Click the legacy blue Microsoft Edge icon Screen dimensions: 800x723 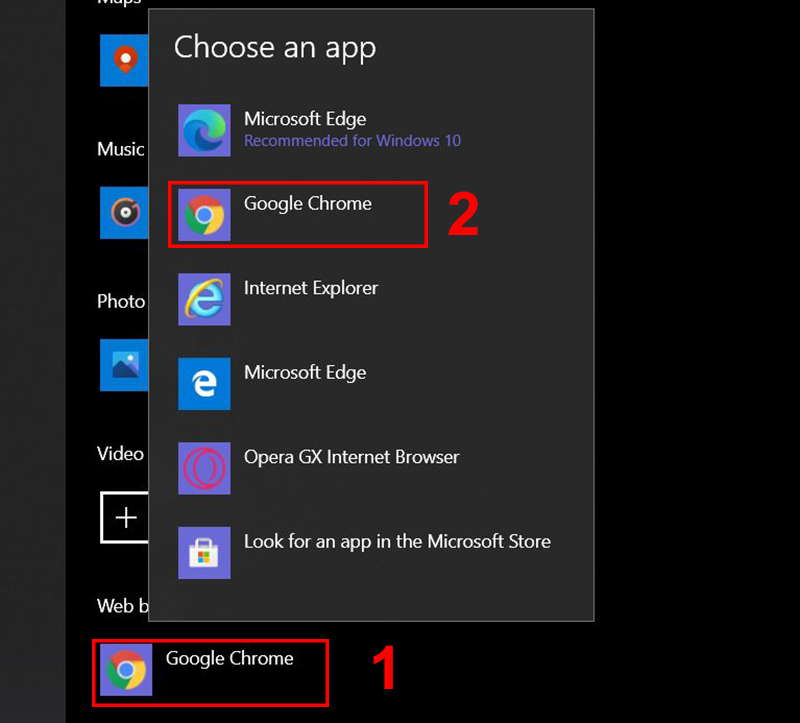204,384
